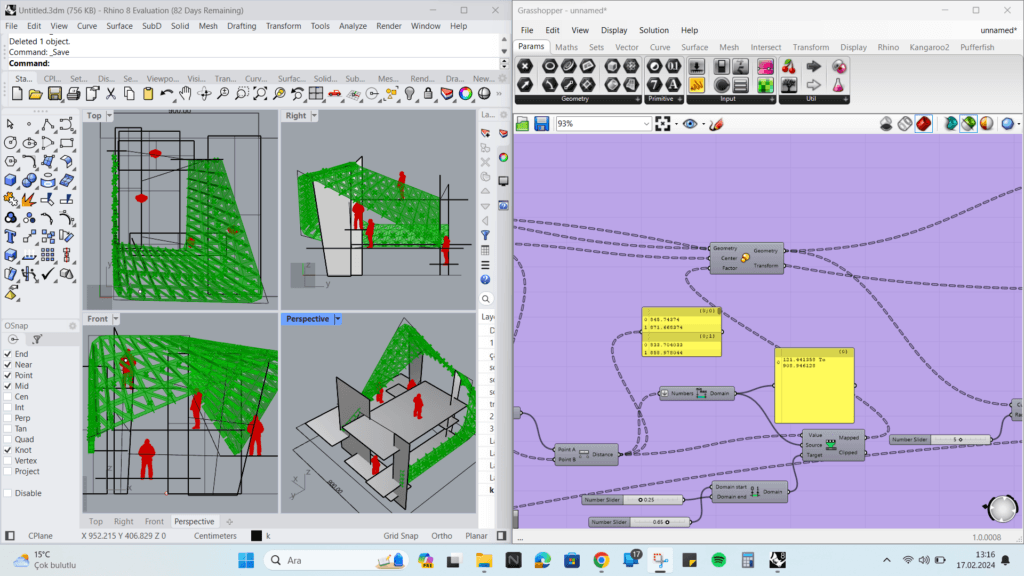
Task: Expand the Util panel plus button
Action: (846, 99)
